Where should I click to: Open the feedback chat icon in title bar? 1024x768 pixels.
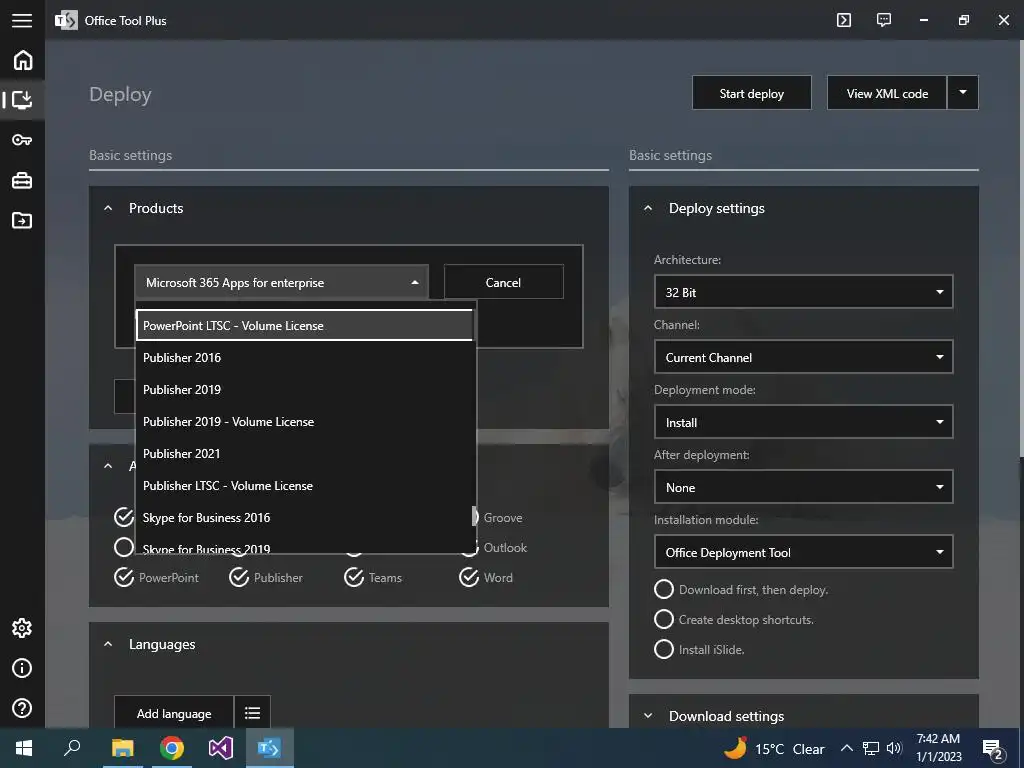coord(884,20)
